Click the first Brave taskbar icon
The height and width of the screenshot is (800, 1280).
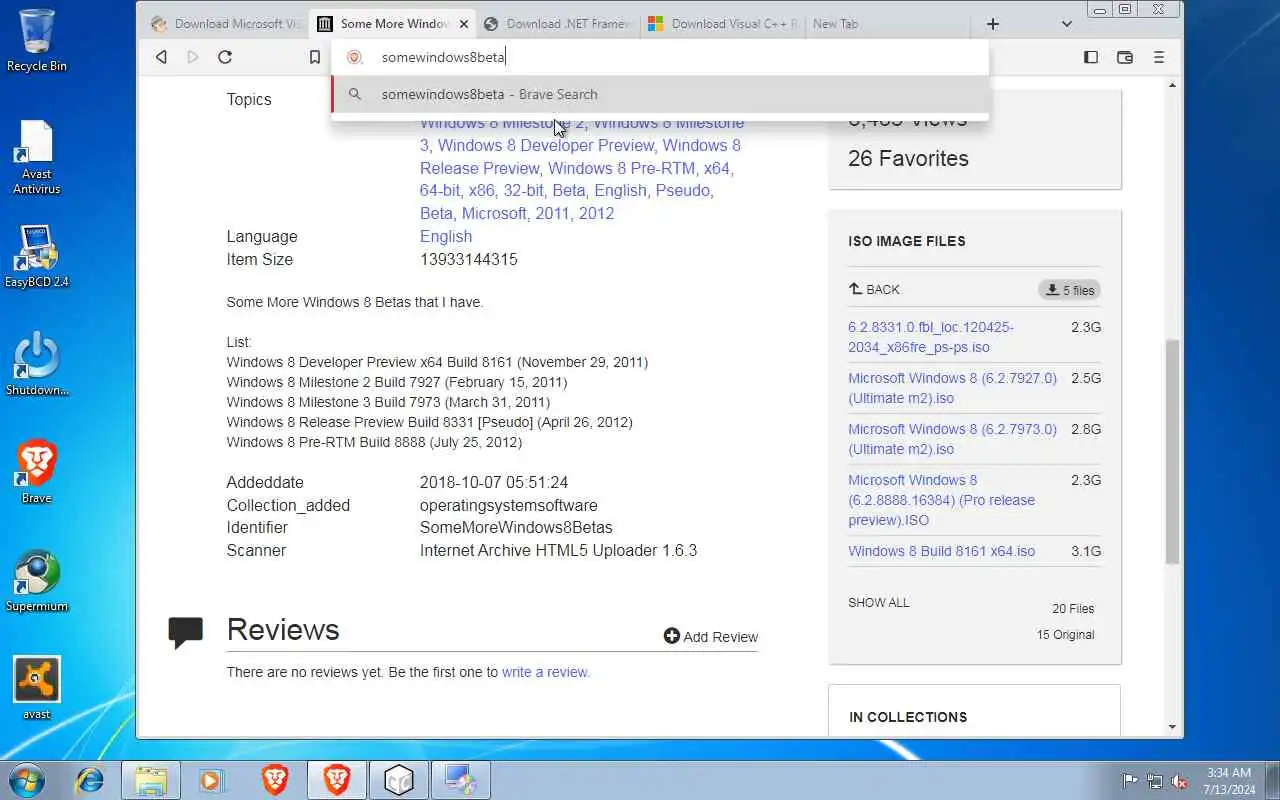275,780
